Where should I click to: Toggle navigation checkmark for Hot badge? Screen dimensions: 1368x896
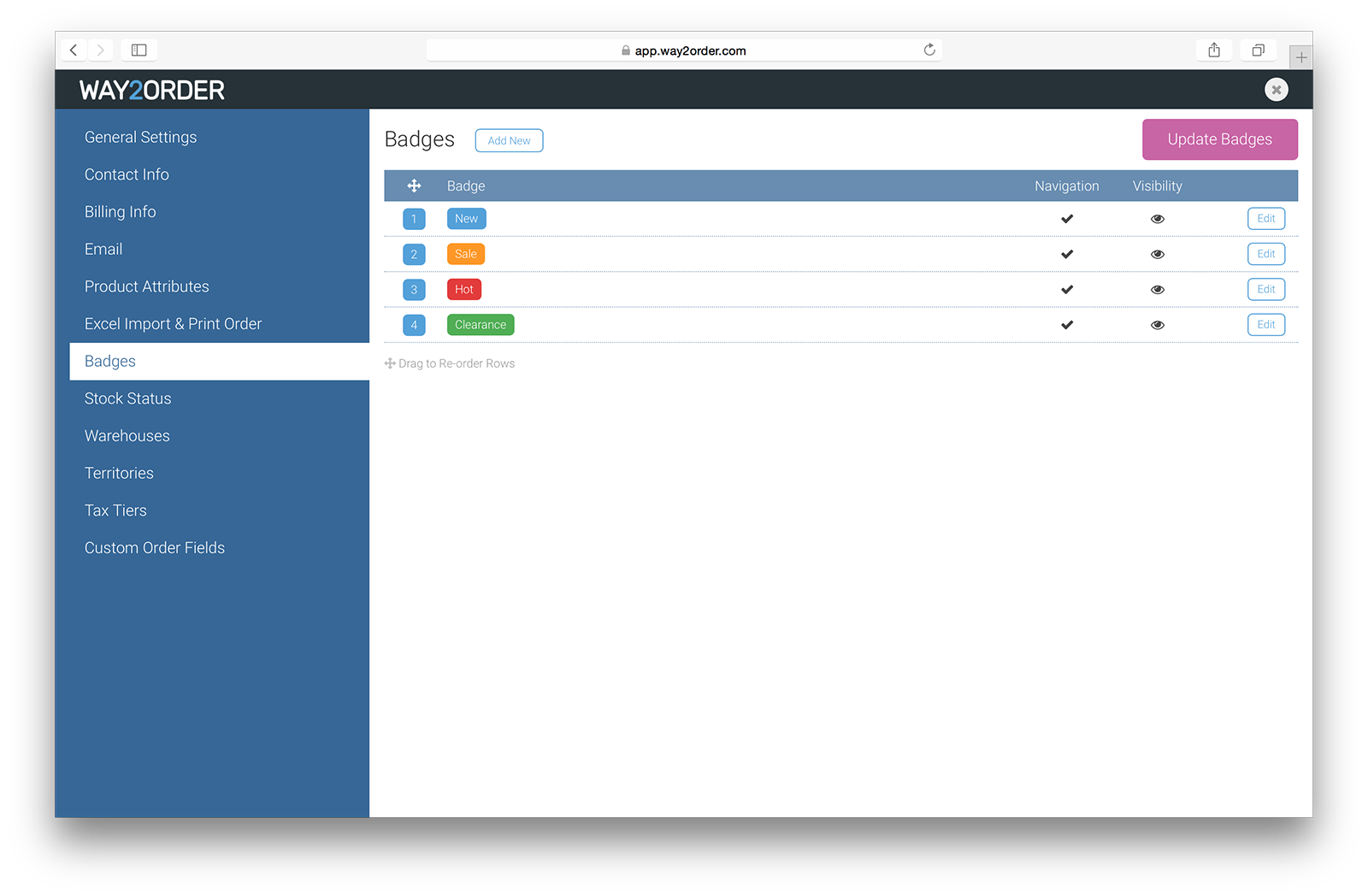coord(1067,289)
